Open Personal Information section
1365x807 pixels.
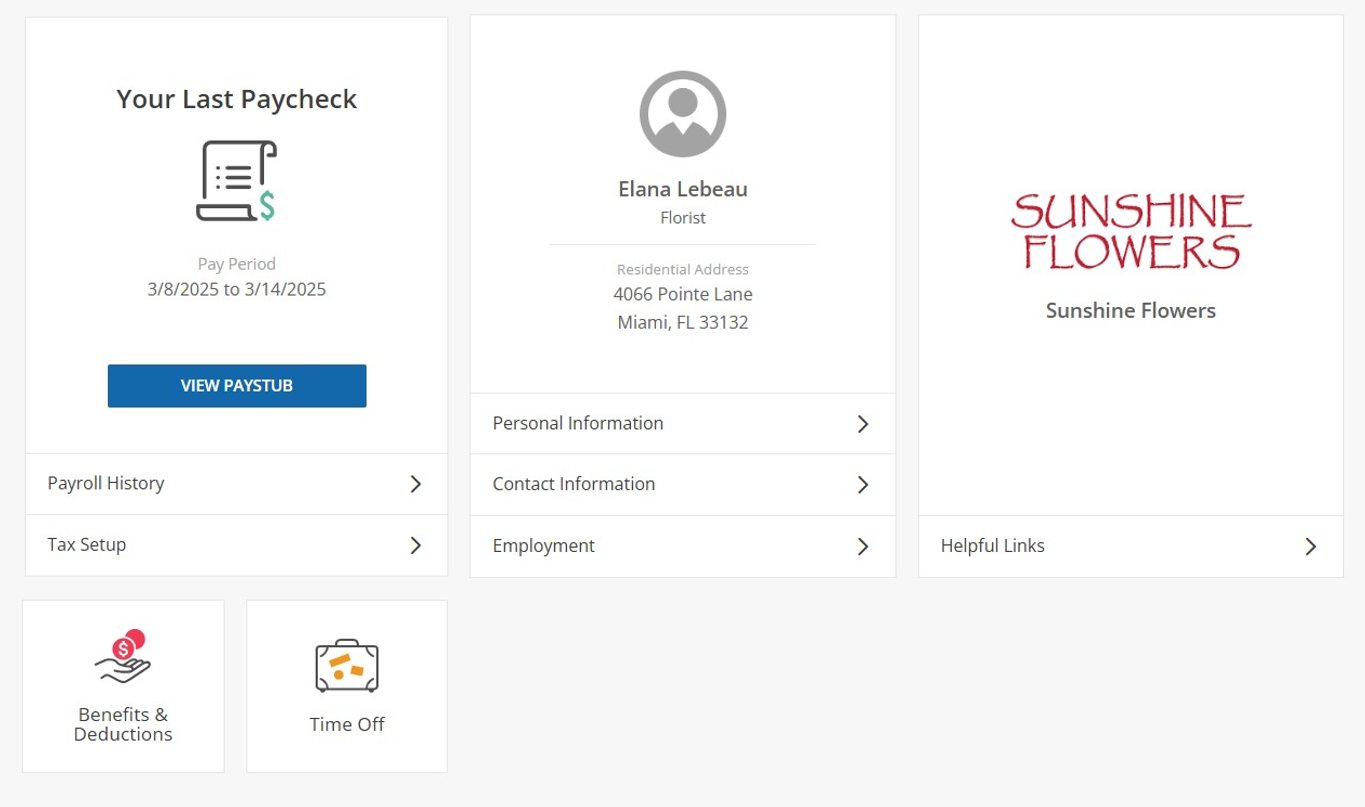click(683, 424)
